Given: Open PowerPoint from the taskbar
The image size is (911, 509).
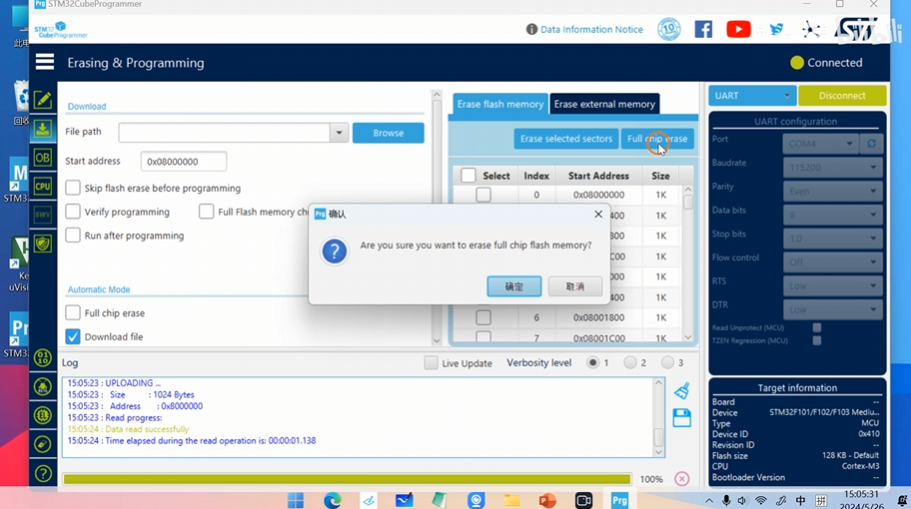Looking at the screenshot, I should coord(547,500).
